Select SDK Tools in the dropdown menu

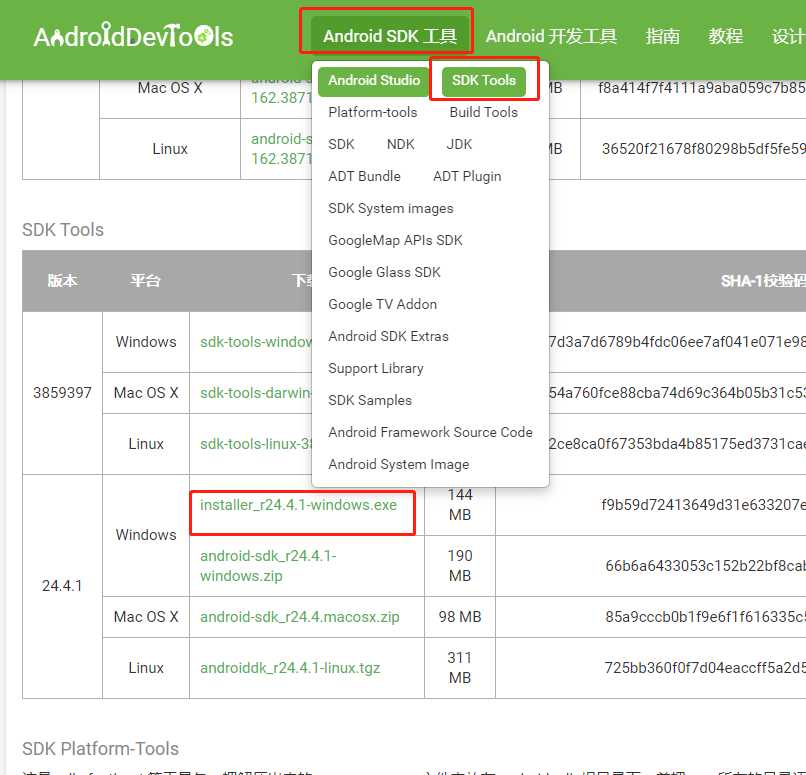click(x=484, y=81)
